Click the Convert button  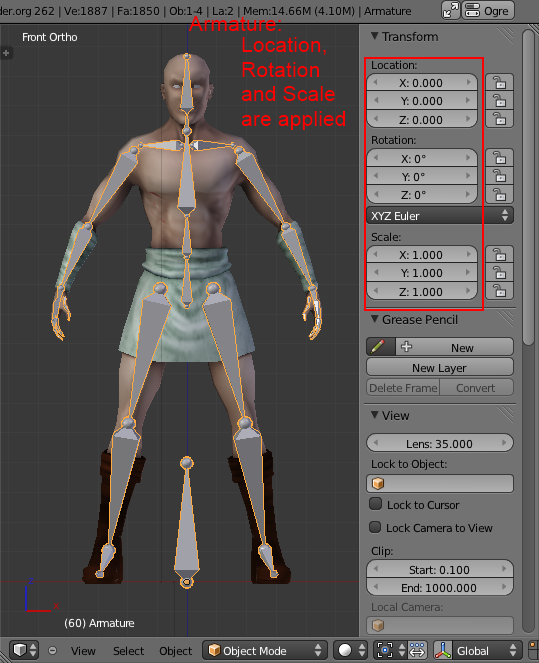point(476,388)
